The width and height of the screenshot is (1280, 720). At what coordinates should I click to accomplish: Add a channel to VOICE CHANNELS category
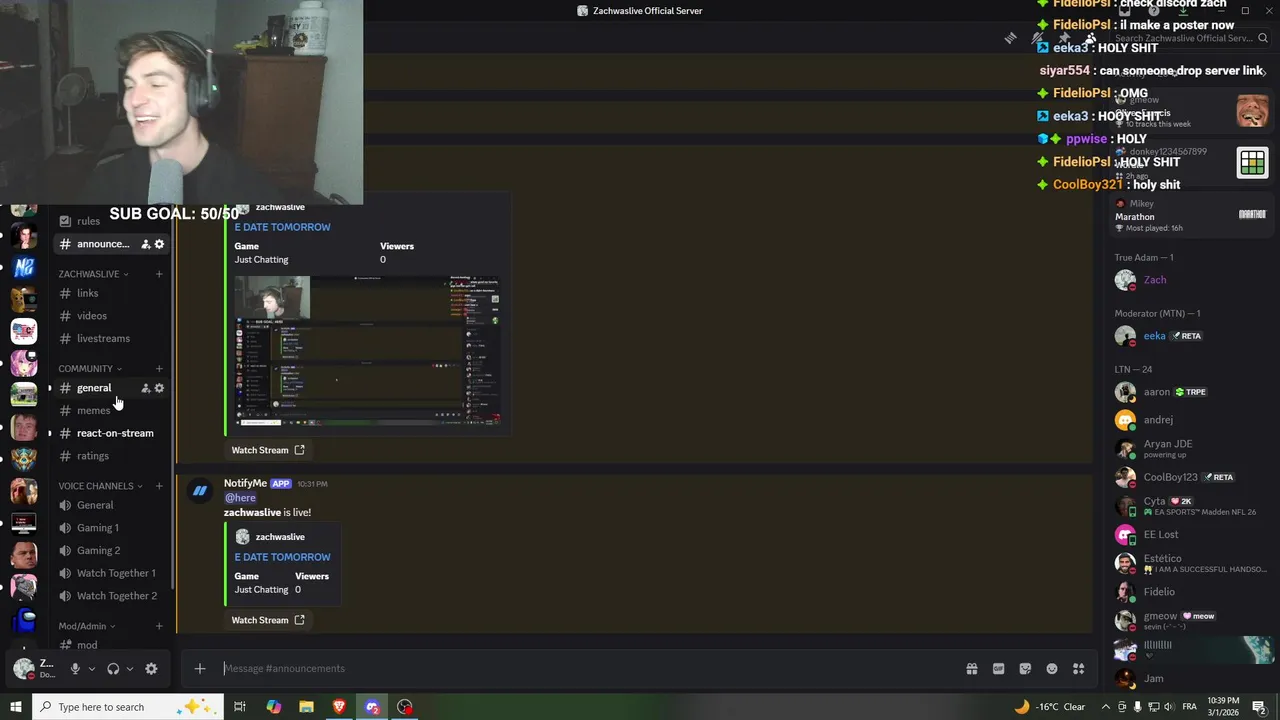159,486
